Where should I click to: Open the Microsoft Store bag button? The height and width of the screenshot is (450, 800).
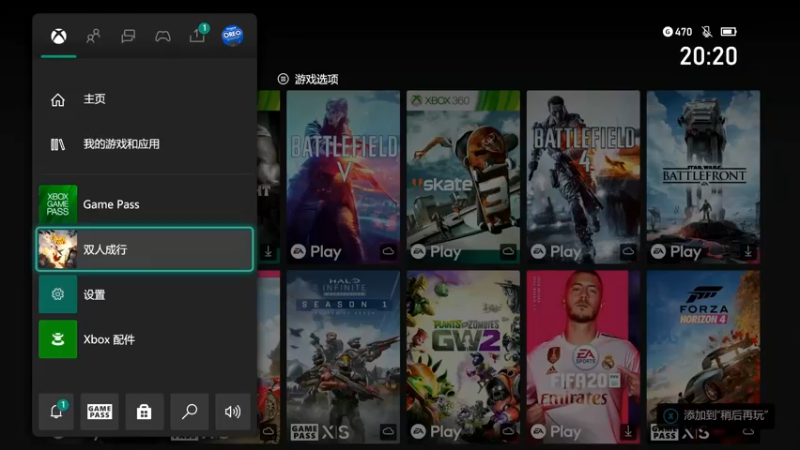(x=144, y=411)
